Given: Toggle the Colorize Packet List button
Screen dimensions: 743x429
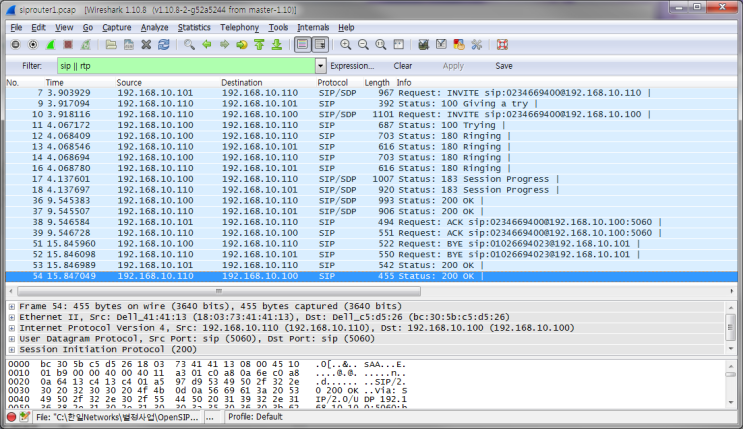Looking at the screenshot, I should coord(303,45).
